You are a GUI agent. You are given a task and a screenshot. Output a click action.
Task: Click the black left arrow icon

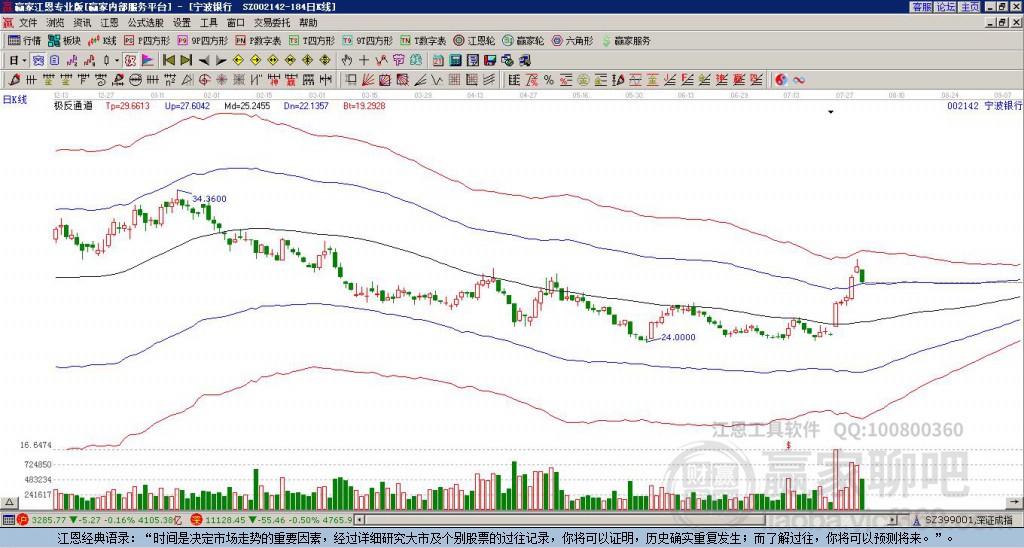204,60
